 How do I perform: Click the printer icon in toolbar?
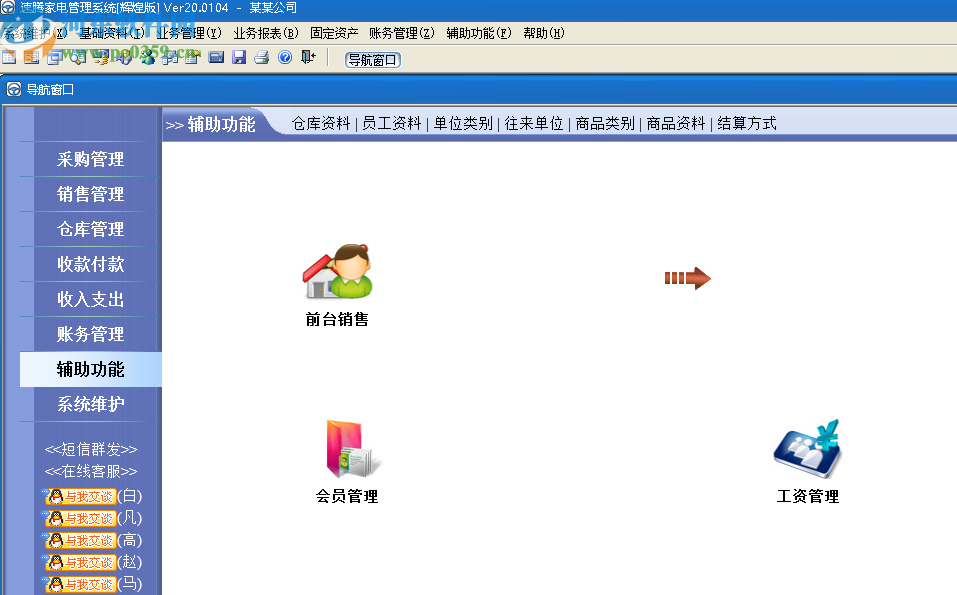tap(262, 57)
